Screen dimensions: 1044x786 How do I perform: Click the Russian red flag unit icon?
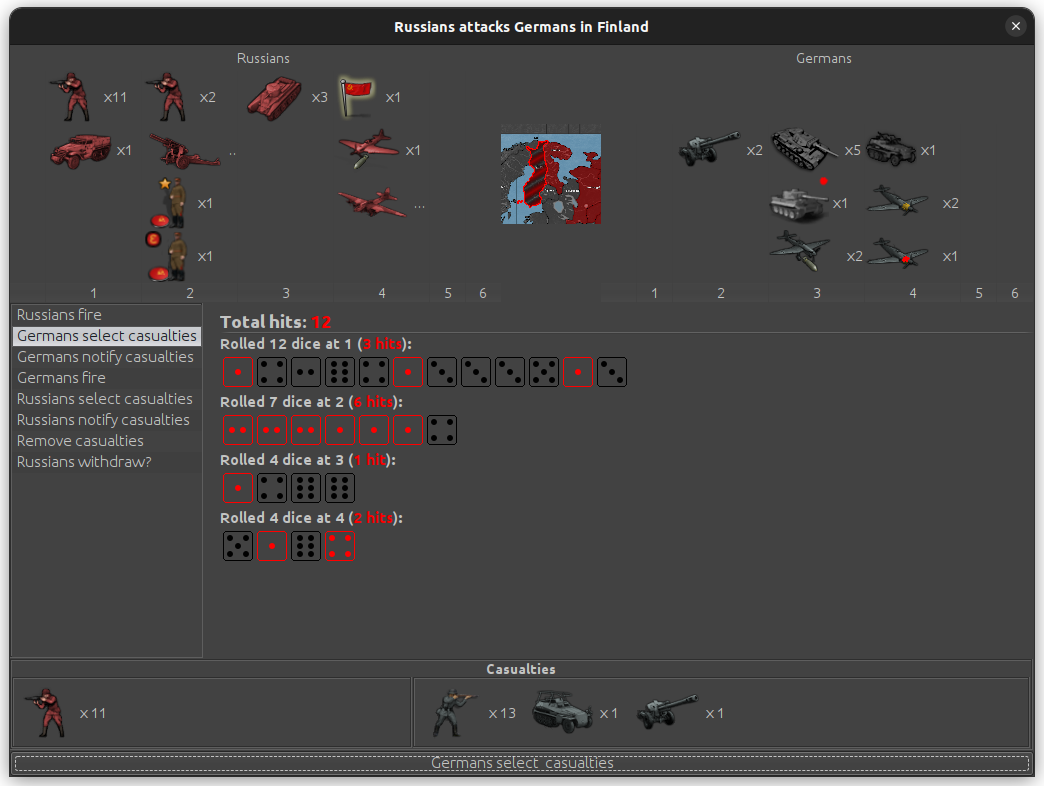356,97
